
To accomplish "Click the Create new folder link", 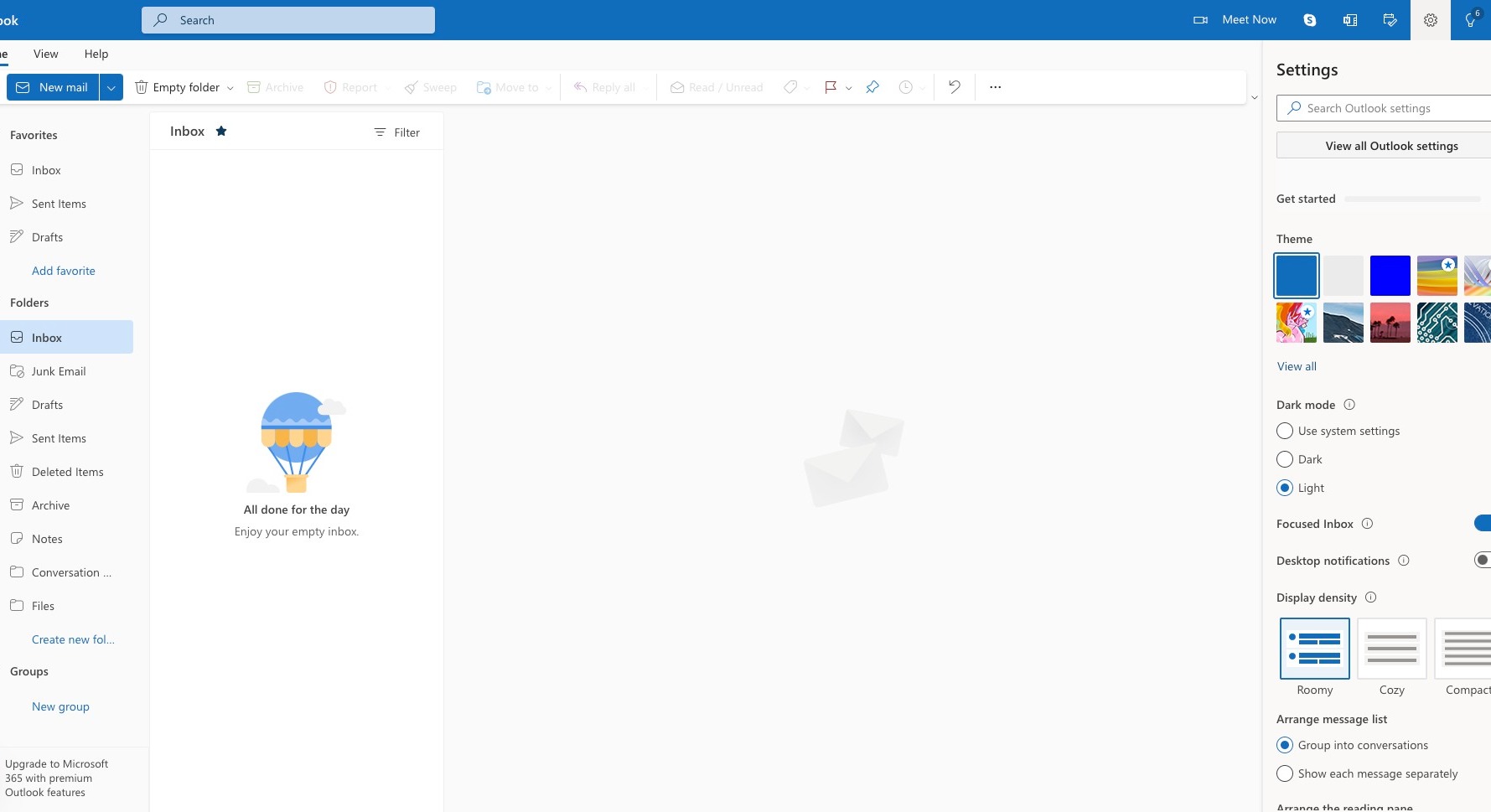I will [x=73, y=639].
